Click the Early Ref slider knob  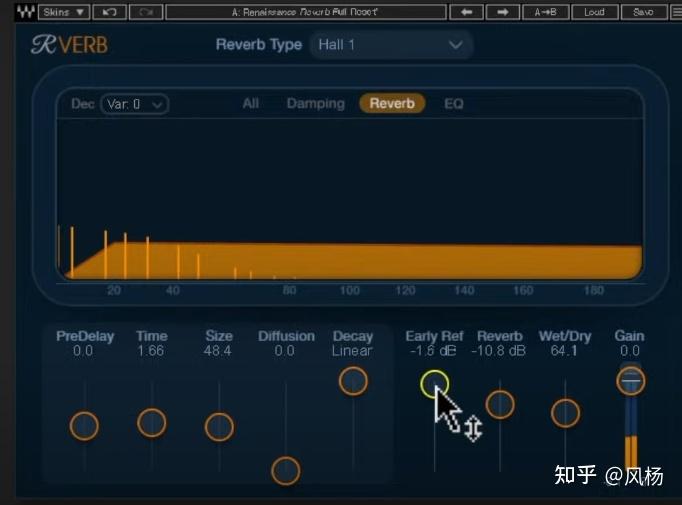point(435,384)
